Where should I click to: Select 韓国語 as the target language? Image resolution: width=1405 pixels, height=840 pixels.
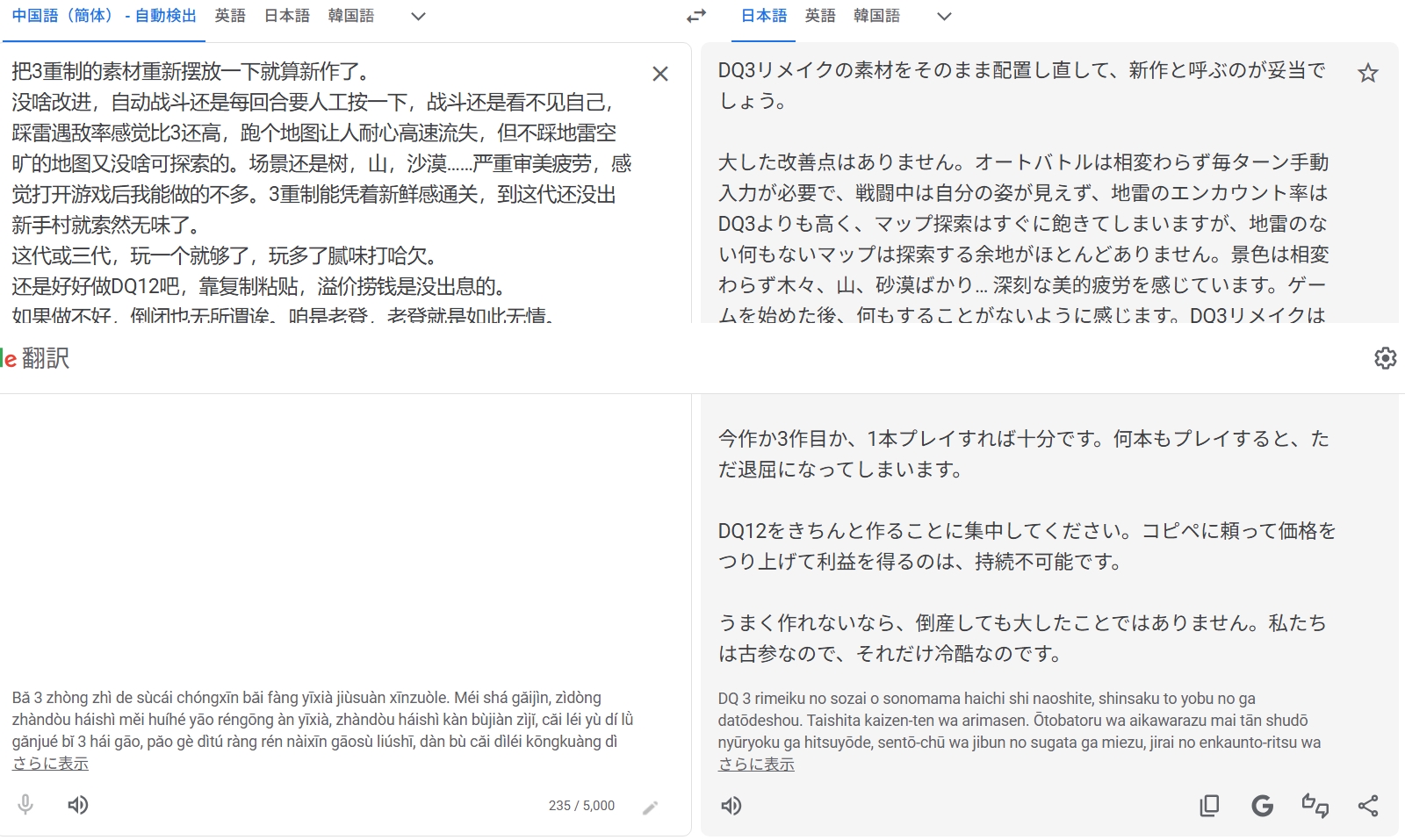876,16
